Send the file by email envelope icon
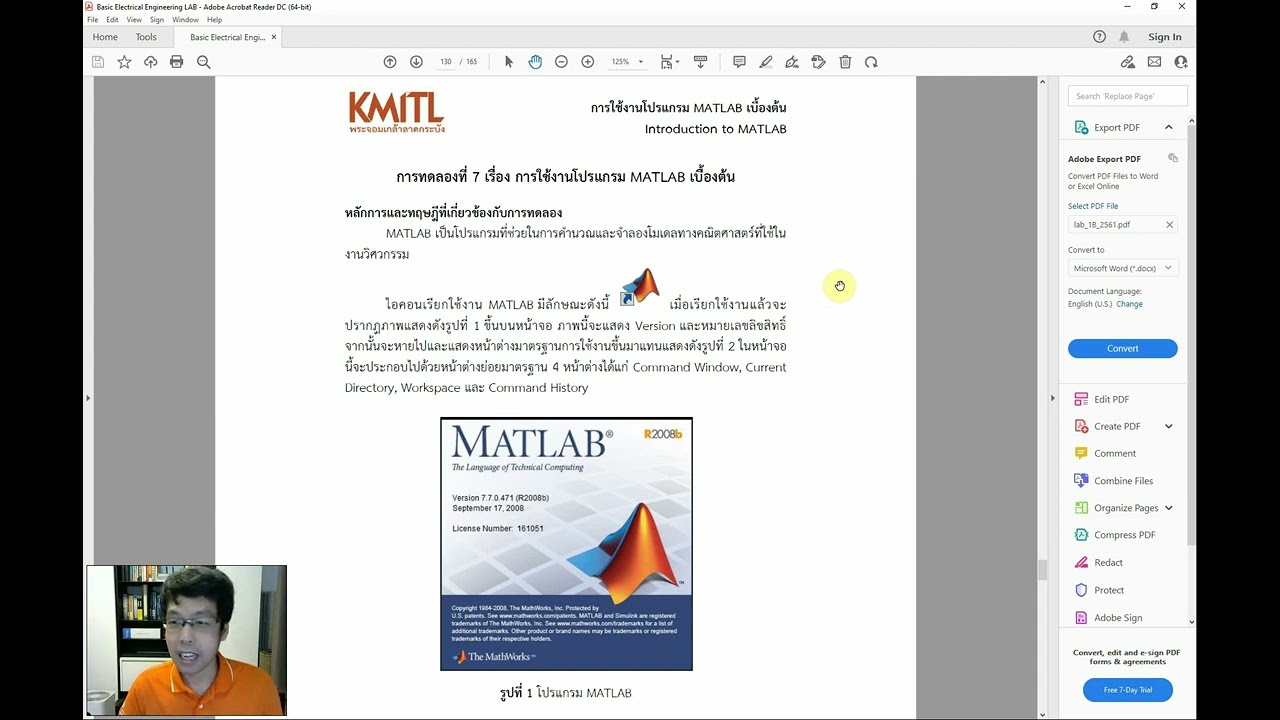The image size is (1280, 720). coord(1154,62)
